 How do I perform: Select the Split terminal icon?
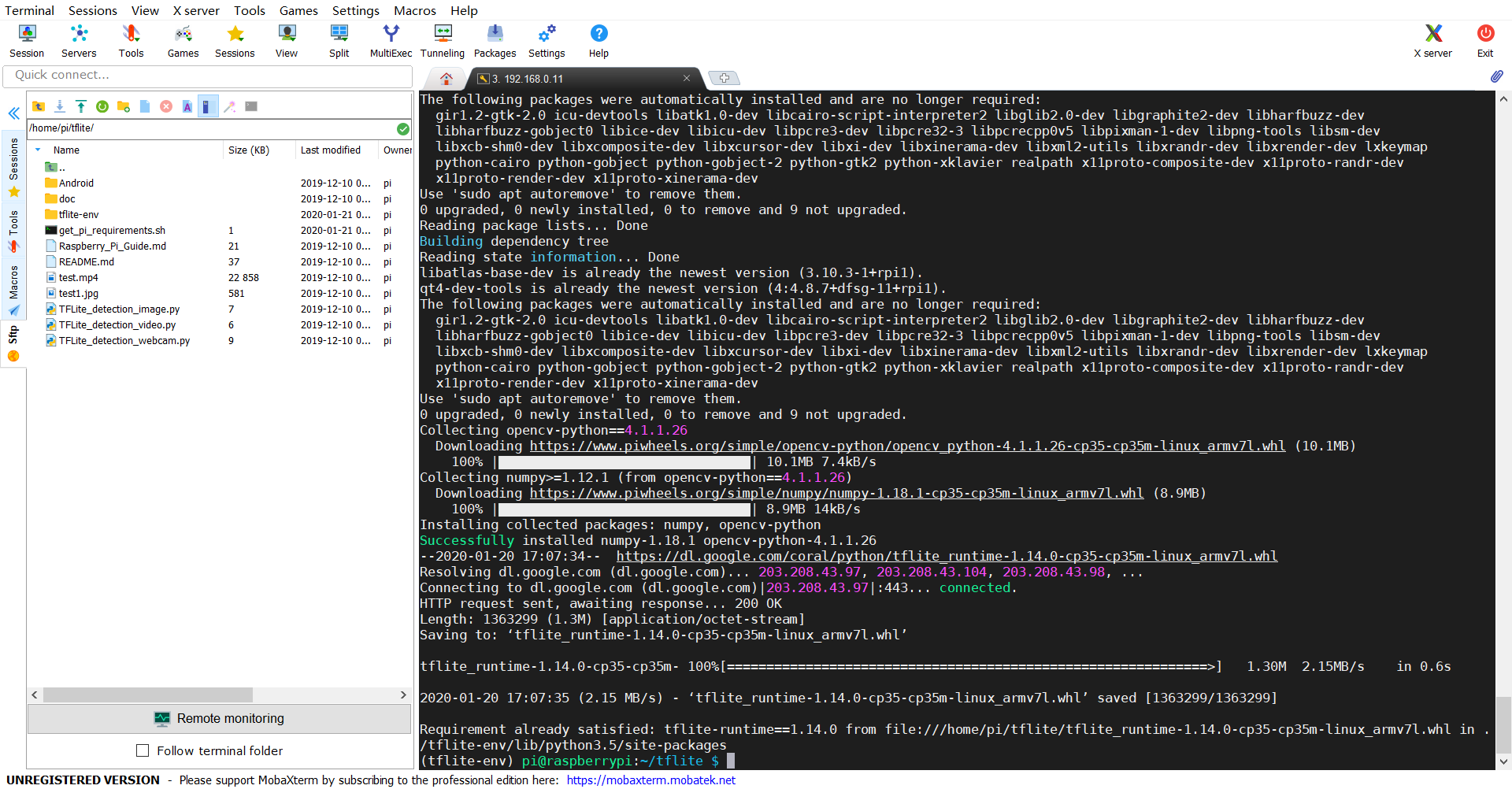tap(339, 41)
